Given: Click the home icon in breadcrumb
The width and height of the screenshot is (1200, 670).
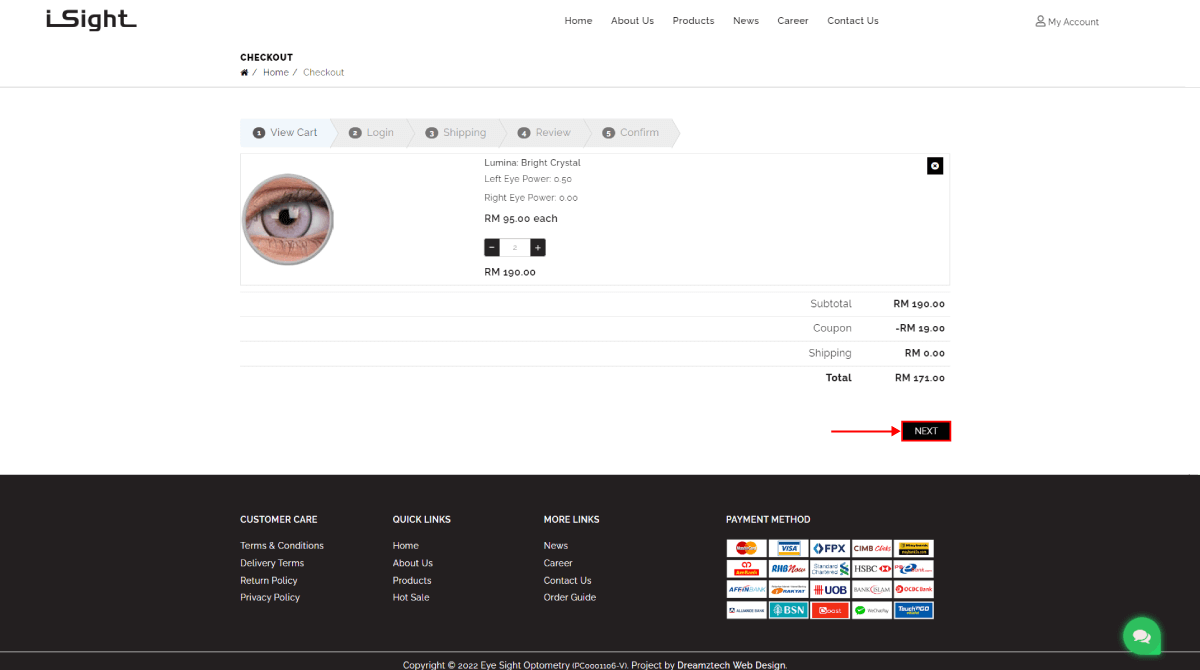Looking at the screenshot, I should coord(244,72).
